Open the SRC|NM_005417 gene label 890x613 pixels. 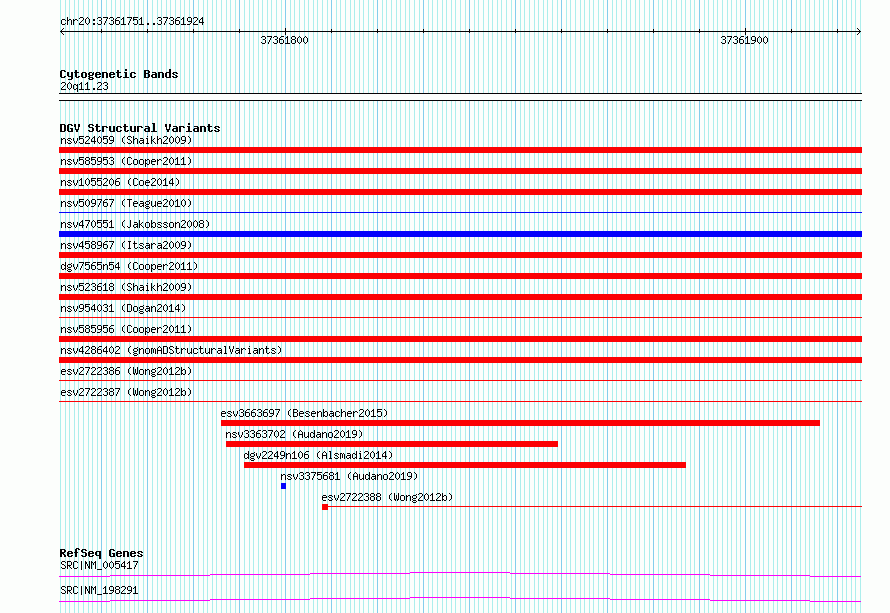(x=99, y=565)
